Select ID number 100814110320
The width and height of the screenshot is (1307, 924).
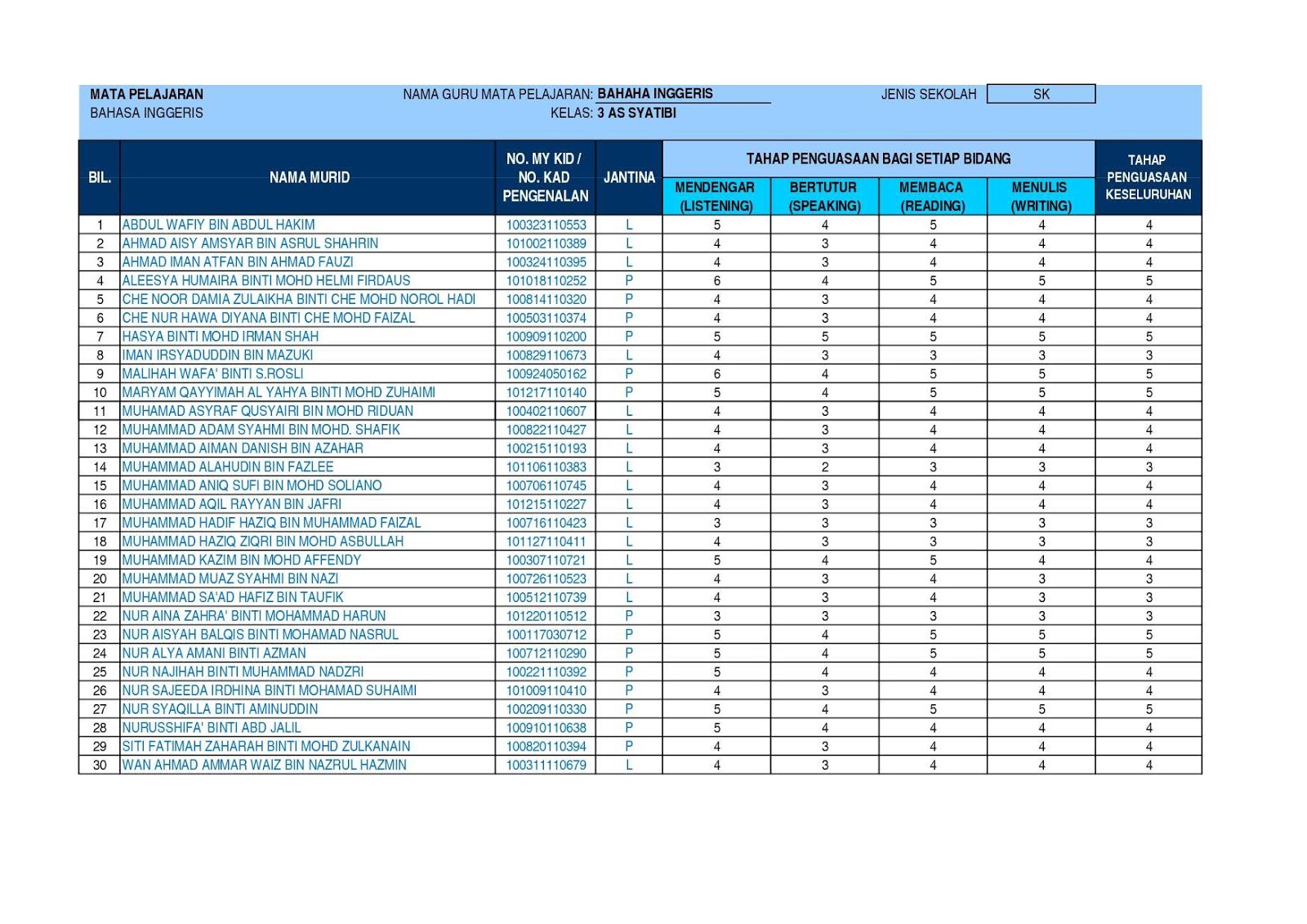click(546, 299)
